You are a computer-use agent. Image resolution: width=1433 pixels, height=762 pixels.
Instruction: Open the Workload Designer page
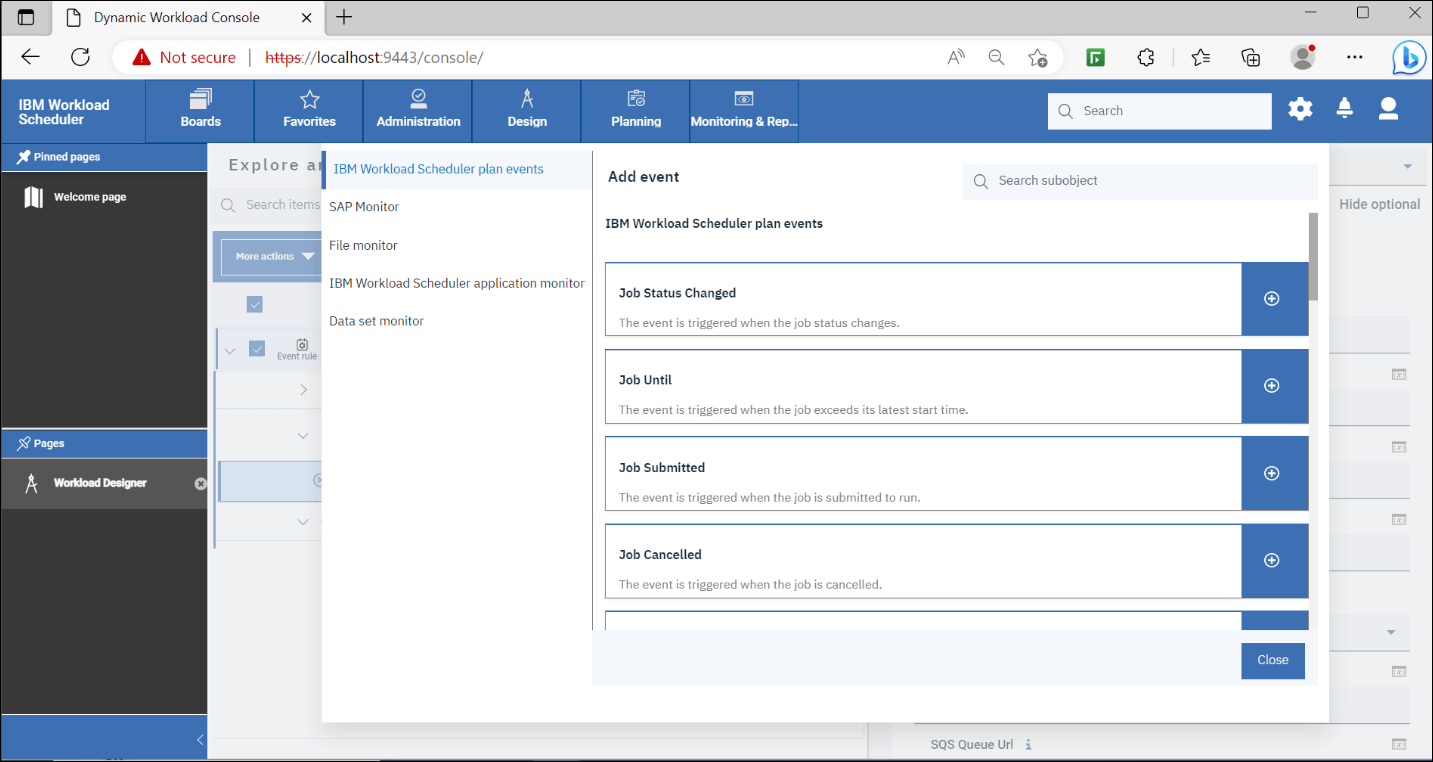(100, 483)
